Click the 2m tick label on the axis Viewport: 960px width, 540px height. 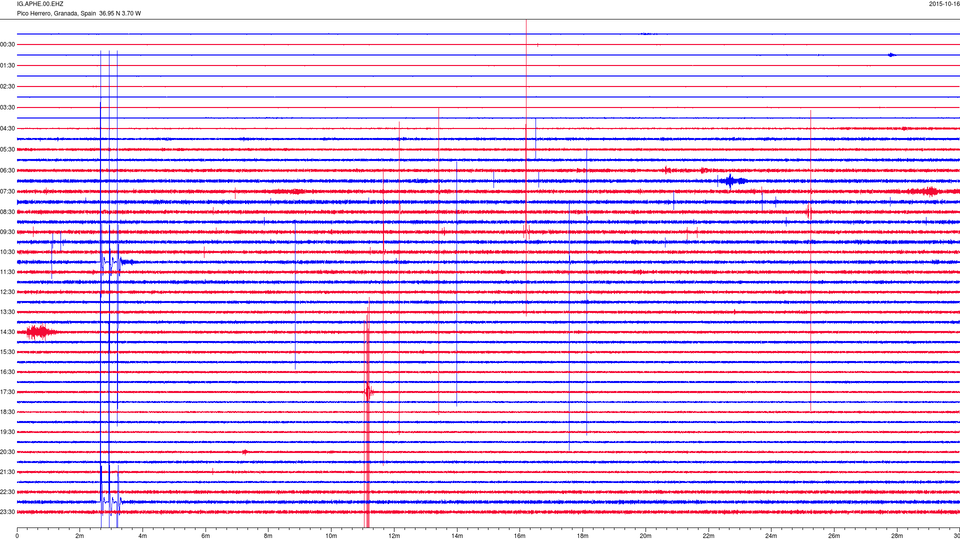point(80,536)
